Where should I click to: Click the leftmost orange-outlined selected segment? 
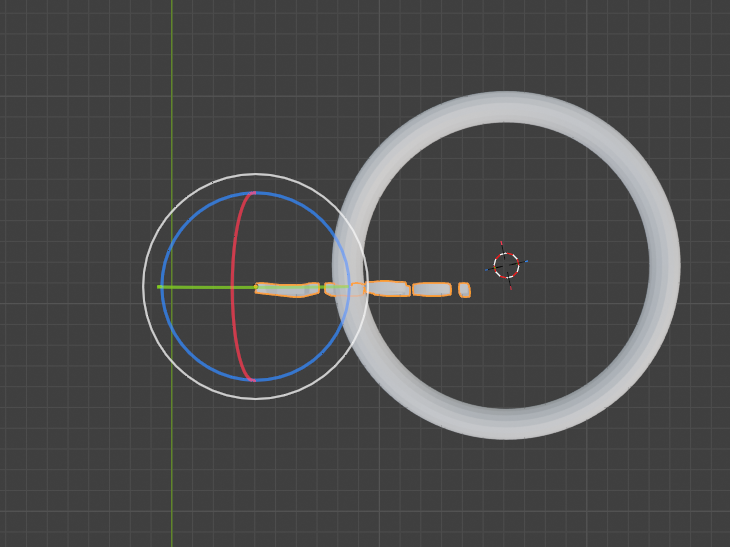287,289
